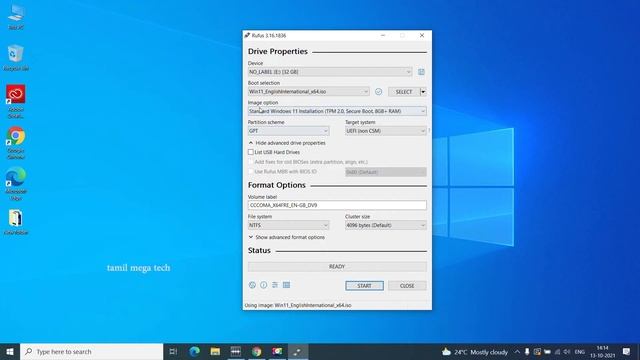Screen dimensions: 640x360
Task: Open the Image option dropdown
Action: coord(337,111)
